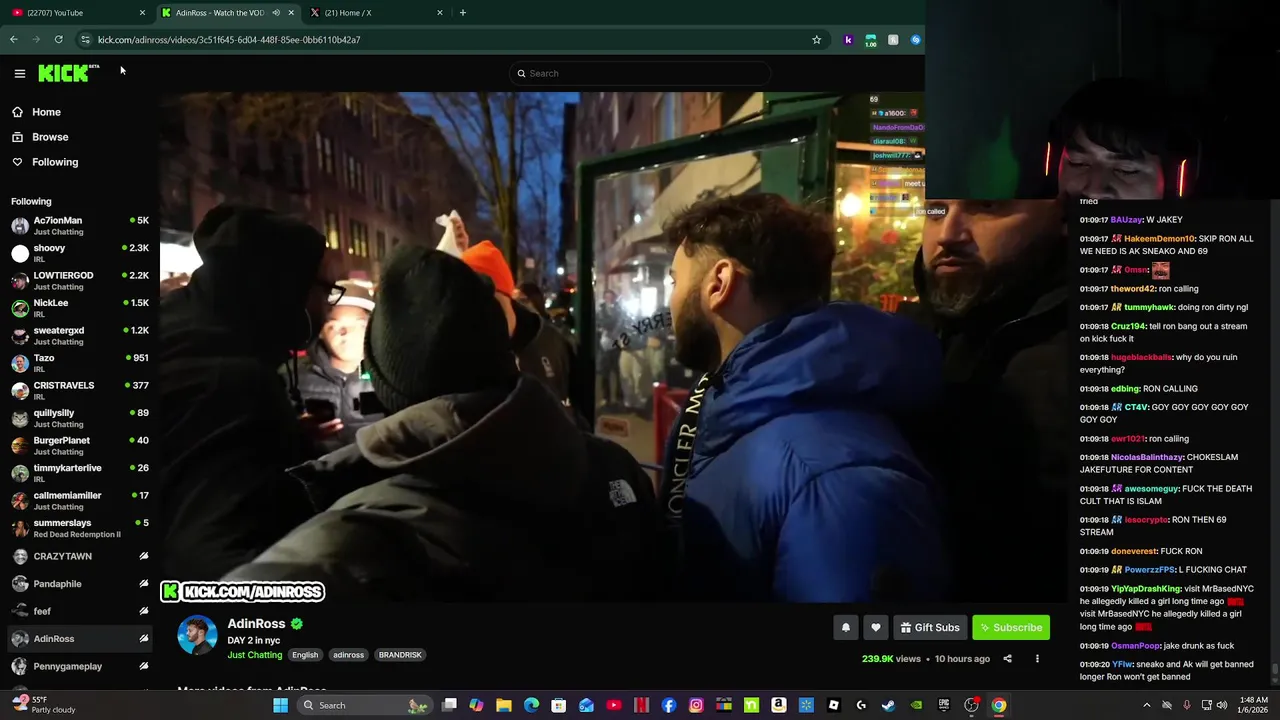Select Pennygameplay in the sidebar list
Image resolution: width=1280 pixels, height=720 pixels.
(x=78, y=666)
